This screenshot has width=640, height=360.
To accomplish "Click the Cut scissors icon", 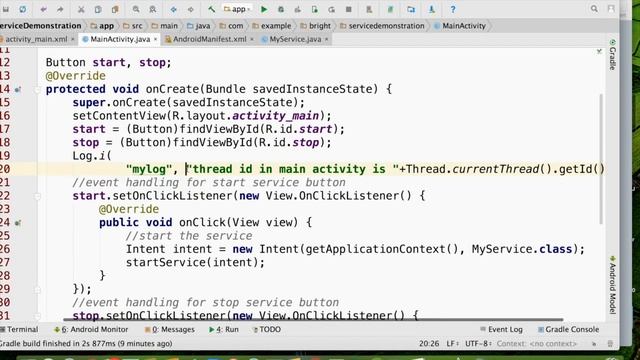I will 81,9.
